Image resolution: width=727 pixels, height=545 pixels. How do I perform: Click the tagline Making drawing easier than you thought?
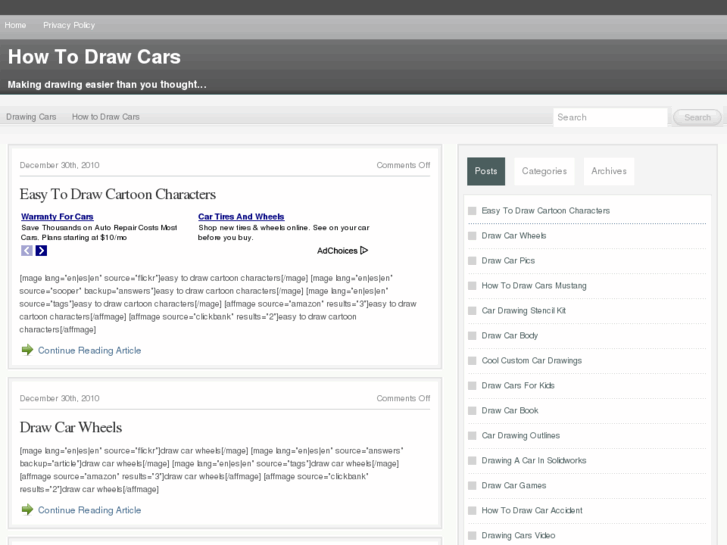pyautogui.click(x=107, y=84)
